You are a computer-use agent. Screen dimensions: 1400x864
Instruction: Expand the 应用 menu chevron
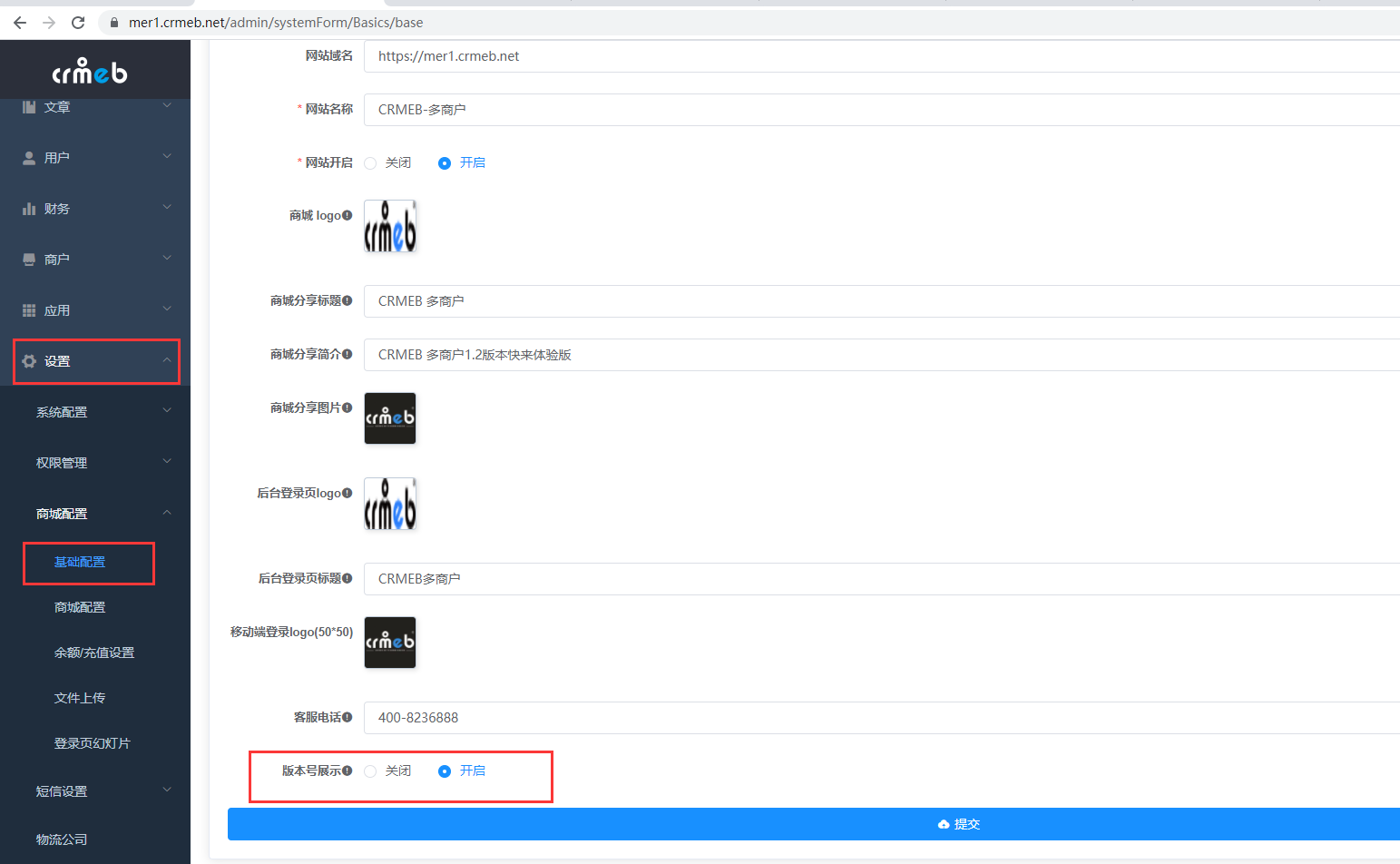click(167, 309)
